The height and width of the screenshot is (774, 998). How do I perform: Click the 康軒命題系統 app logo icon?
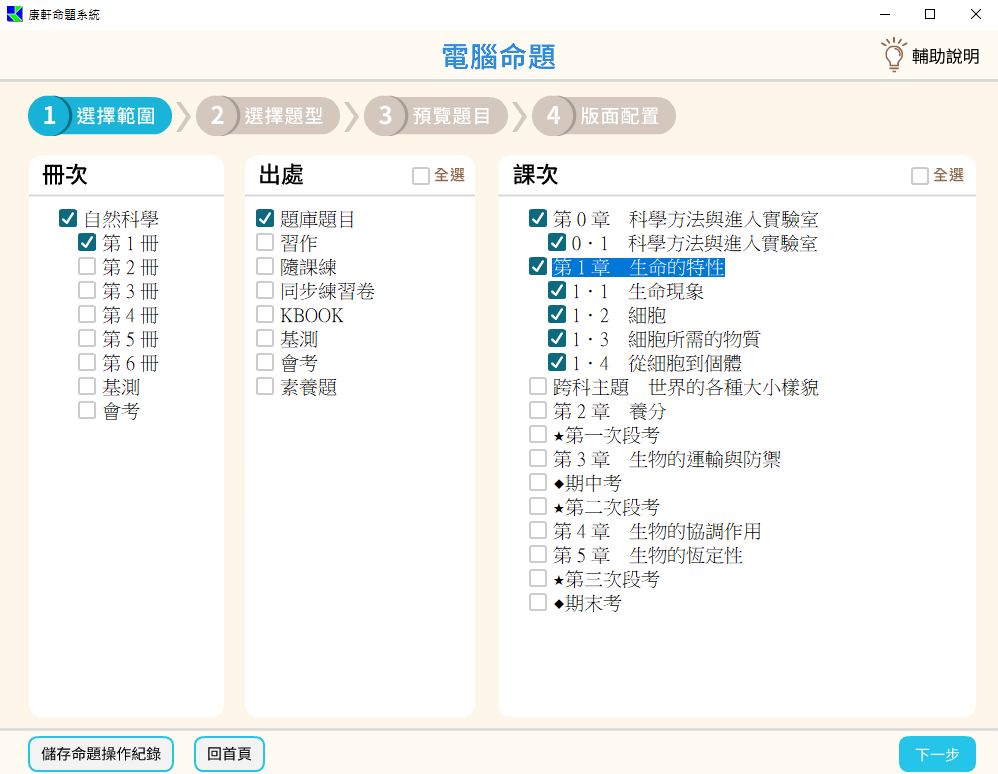(x=14, y=14)
